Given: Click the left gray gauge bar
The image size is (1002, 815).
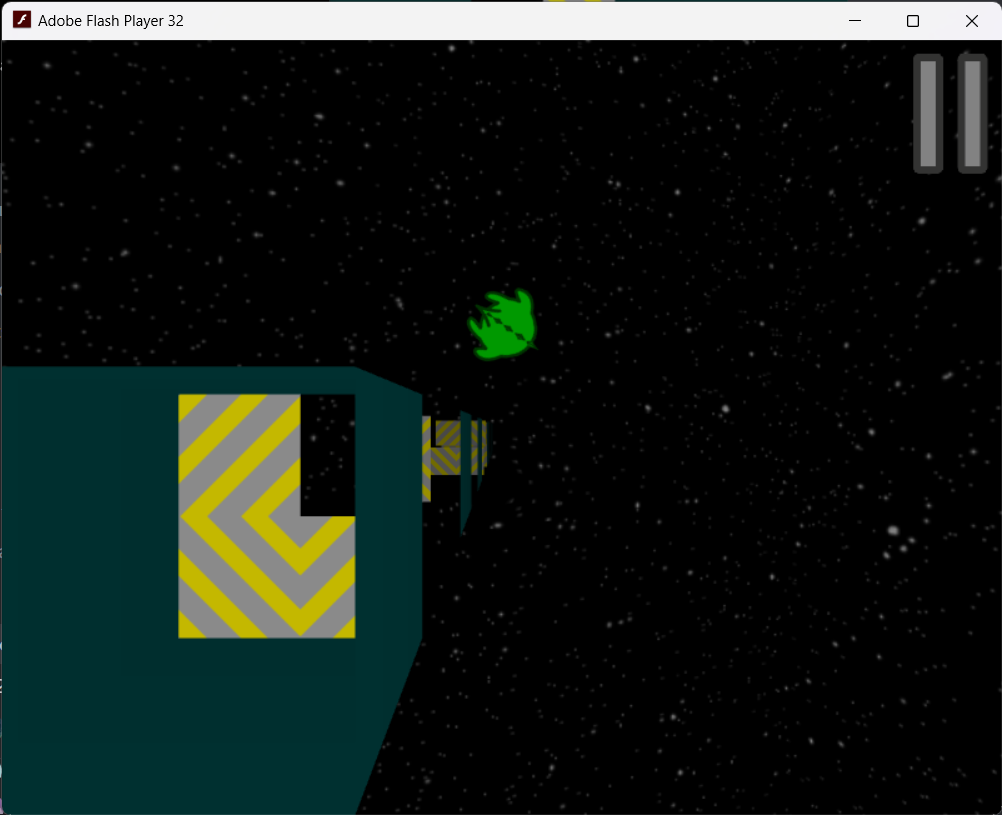Looking at the screenshot, I should pyautogui.click(x=928, y=114).
